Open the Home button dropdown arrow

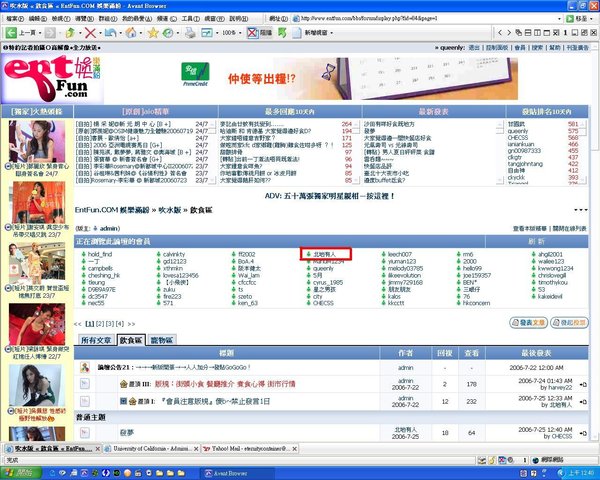141,33
